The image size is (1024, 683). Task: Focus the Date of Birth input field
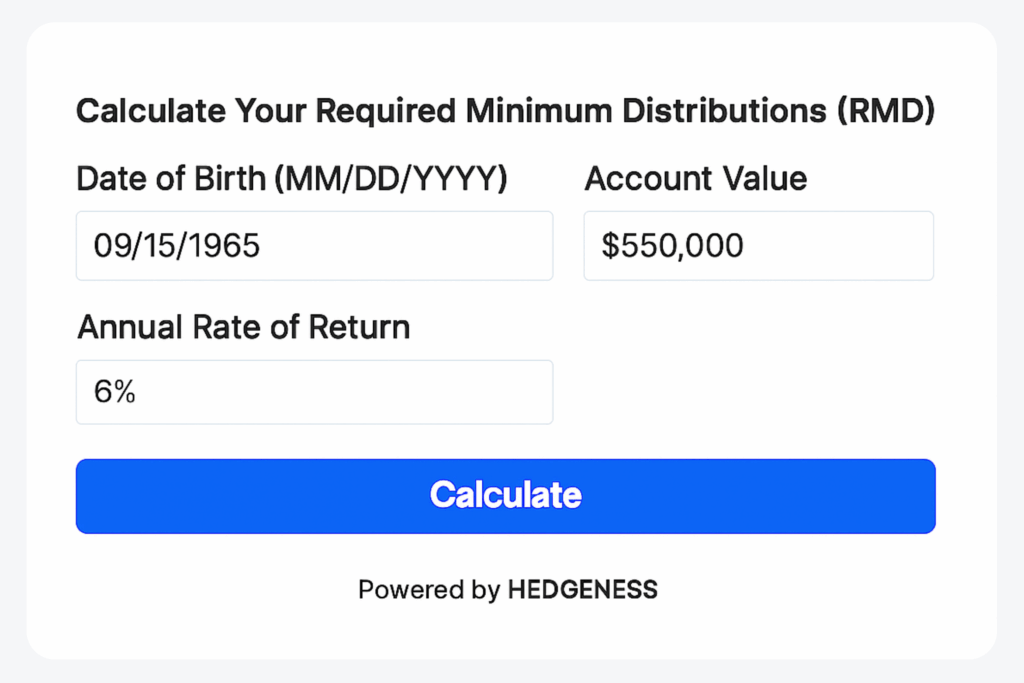click(314, 246)
